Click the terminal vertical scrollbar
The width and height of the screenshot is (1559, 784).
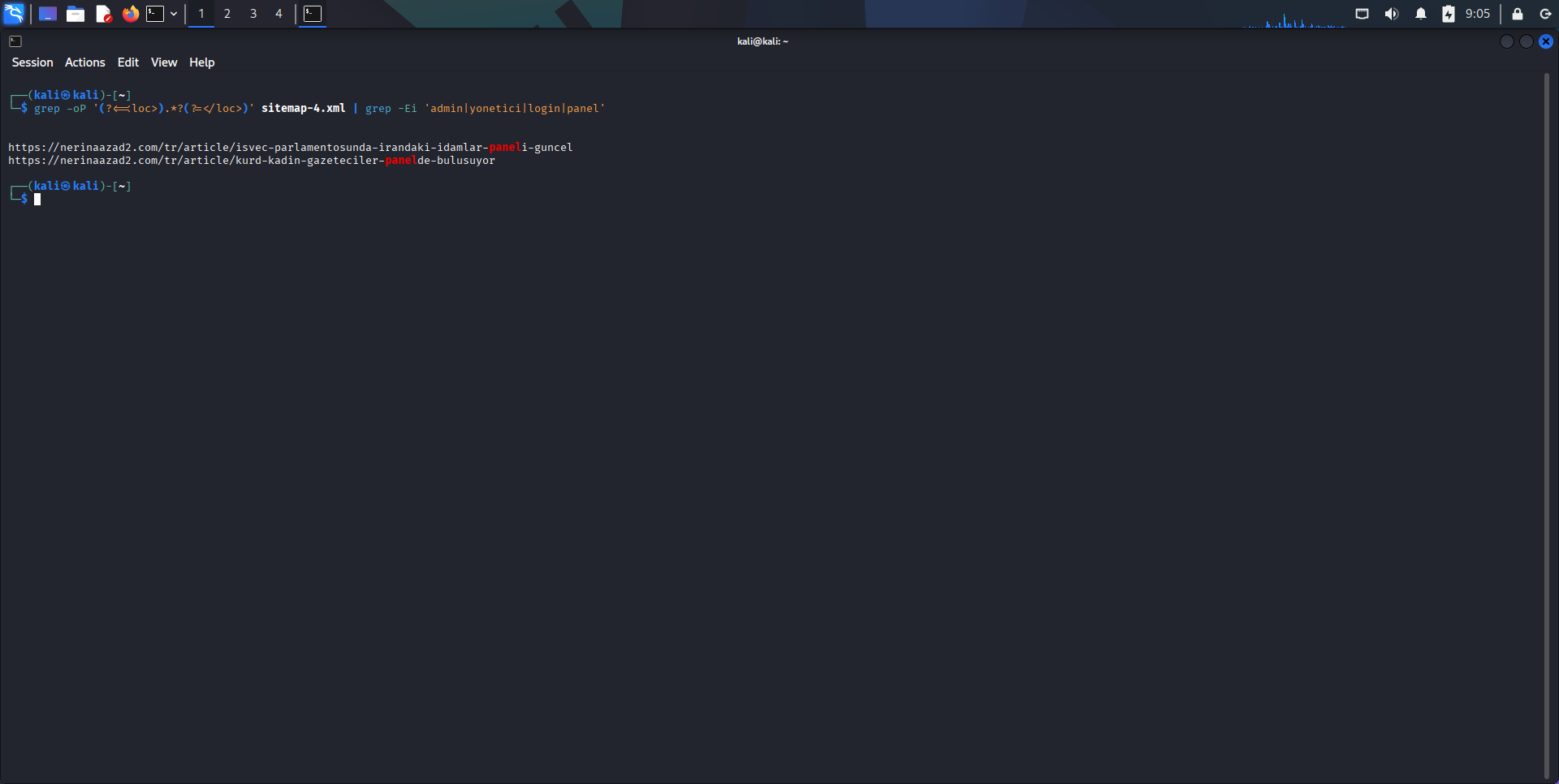pos(1547,426)
